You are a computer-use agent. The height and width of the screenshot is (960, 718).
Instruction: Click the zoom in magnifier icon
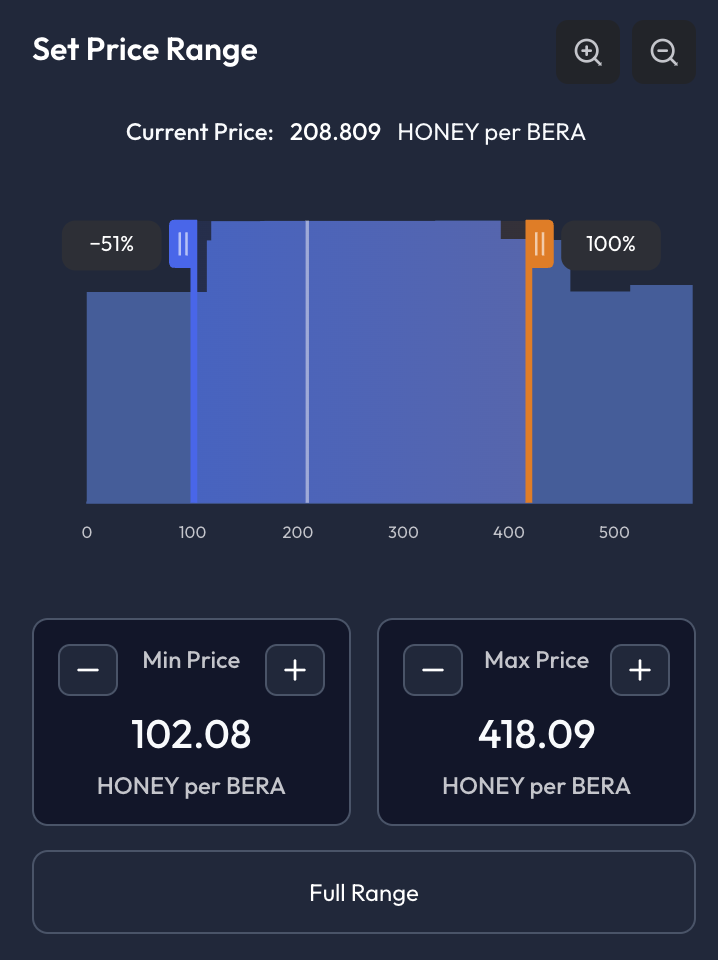[x=588, y=52]
